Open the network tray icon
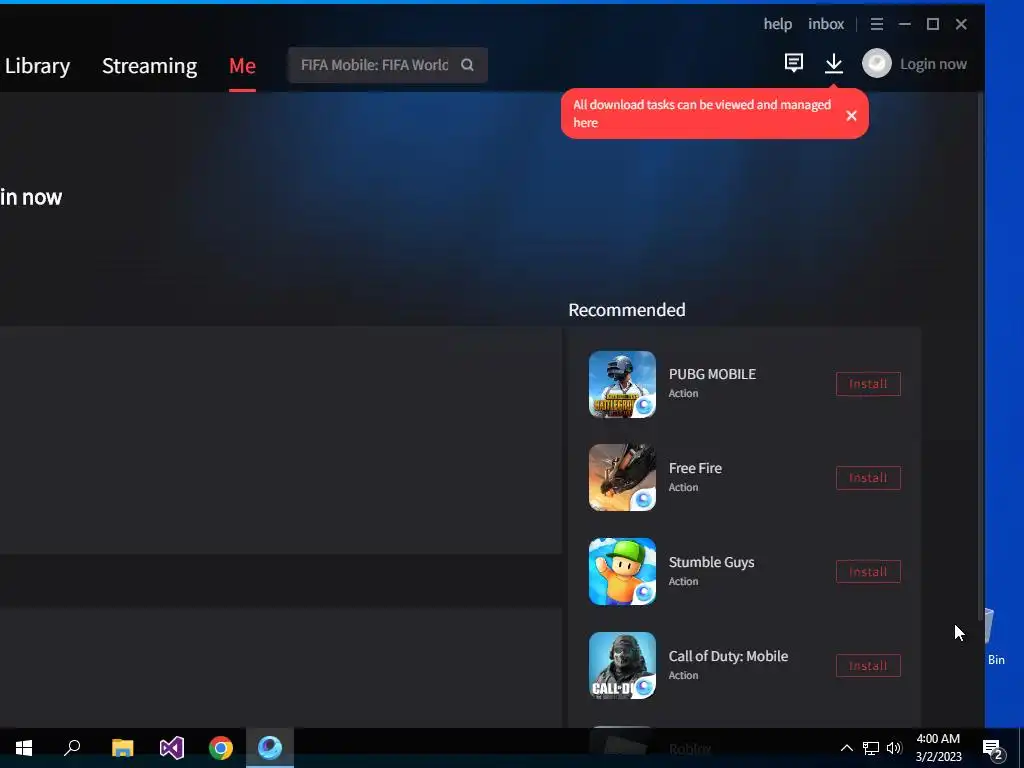Viewport: 1024px width, 768px height. point(871,748)
